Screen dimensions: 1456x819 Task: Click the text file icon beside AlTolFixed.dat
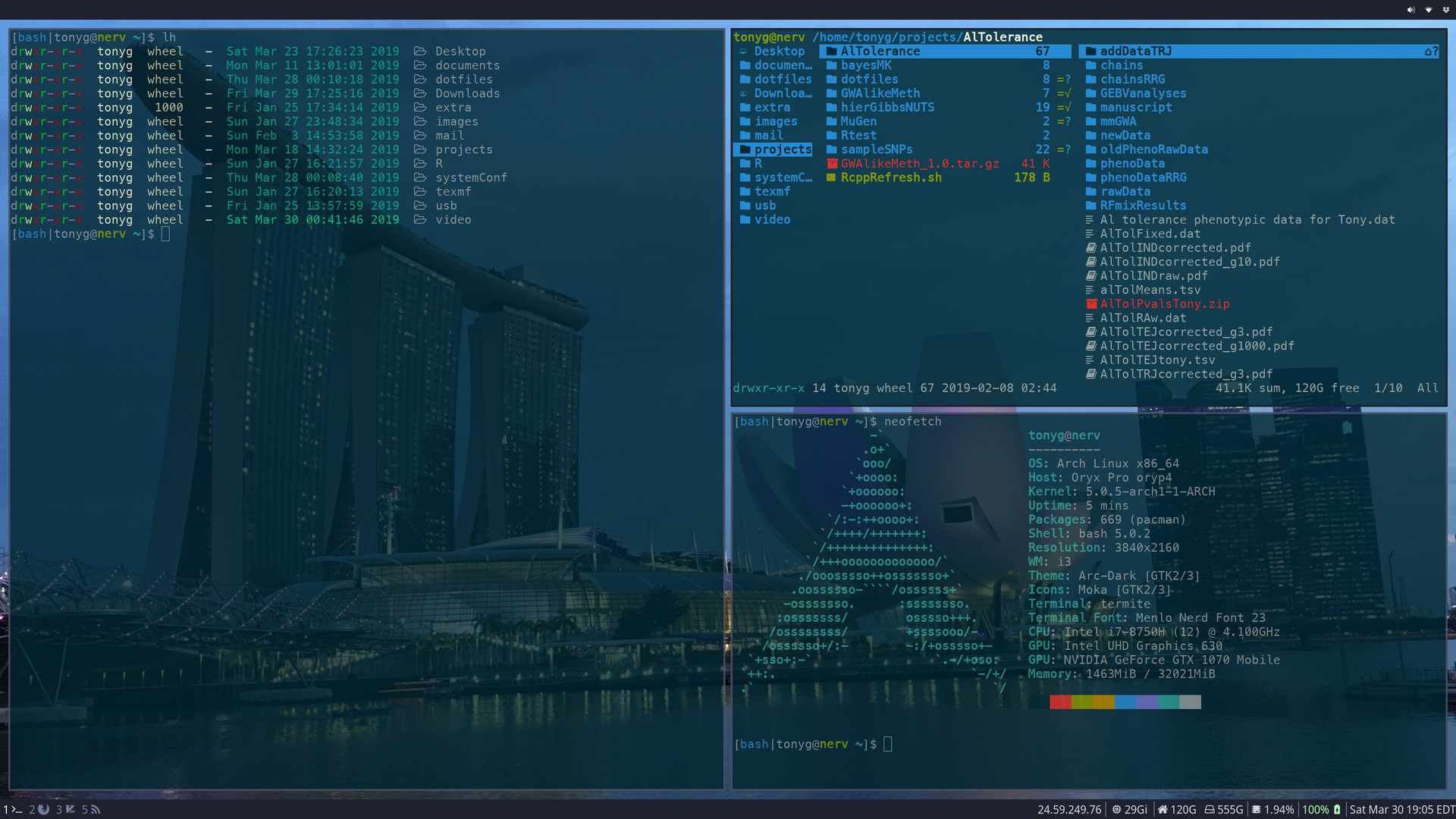pyautogui.click(x=1090, y=234)
